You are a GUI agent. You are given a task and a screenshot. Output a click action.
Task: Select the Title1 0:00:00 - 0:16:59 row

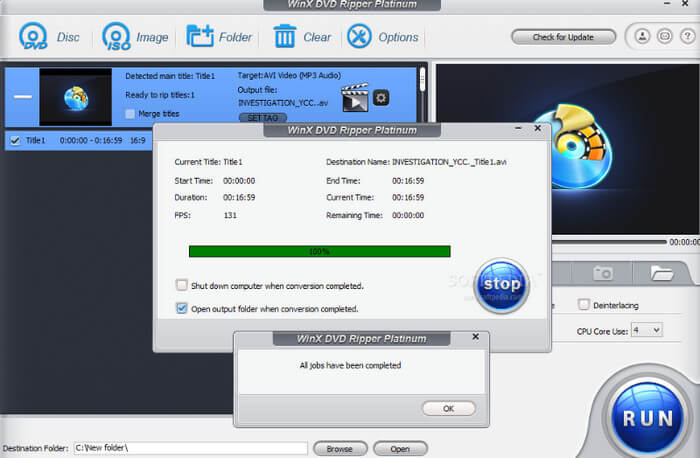pyautogui.click(x=78, y=141)
